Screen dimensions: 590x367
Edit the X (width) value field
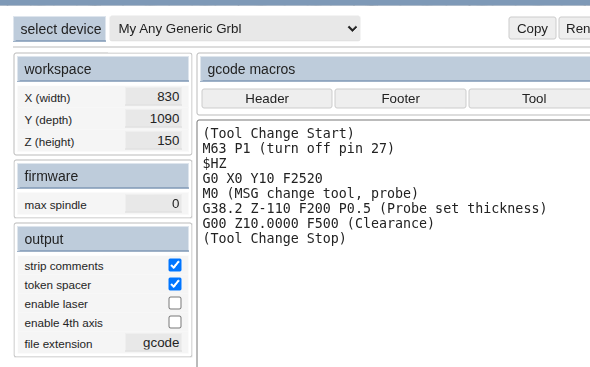(154, 97)
